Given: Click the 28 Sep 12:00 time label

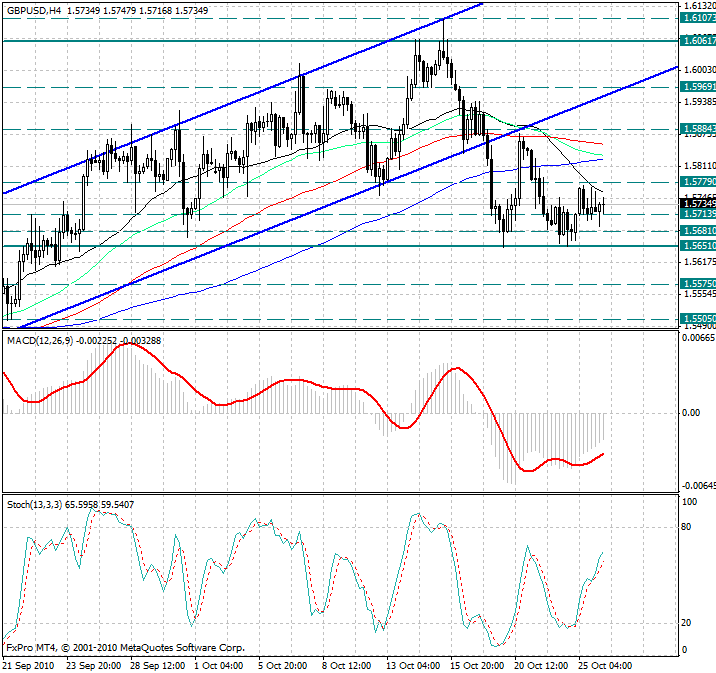Looking at the screenshot, I should click(158, 666).
